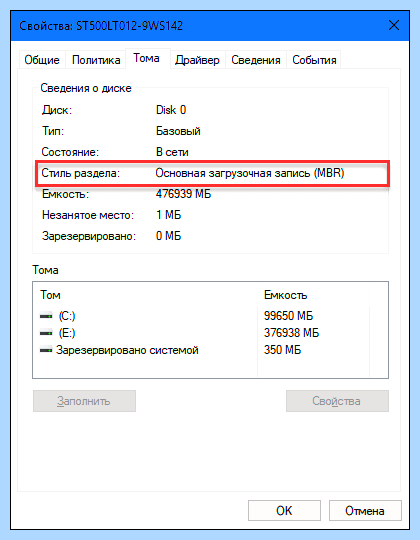This screenshot has height=540, width=420.
Task: Click the Состояние label
Action: (70, 152)
